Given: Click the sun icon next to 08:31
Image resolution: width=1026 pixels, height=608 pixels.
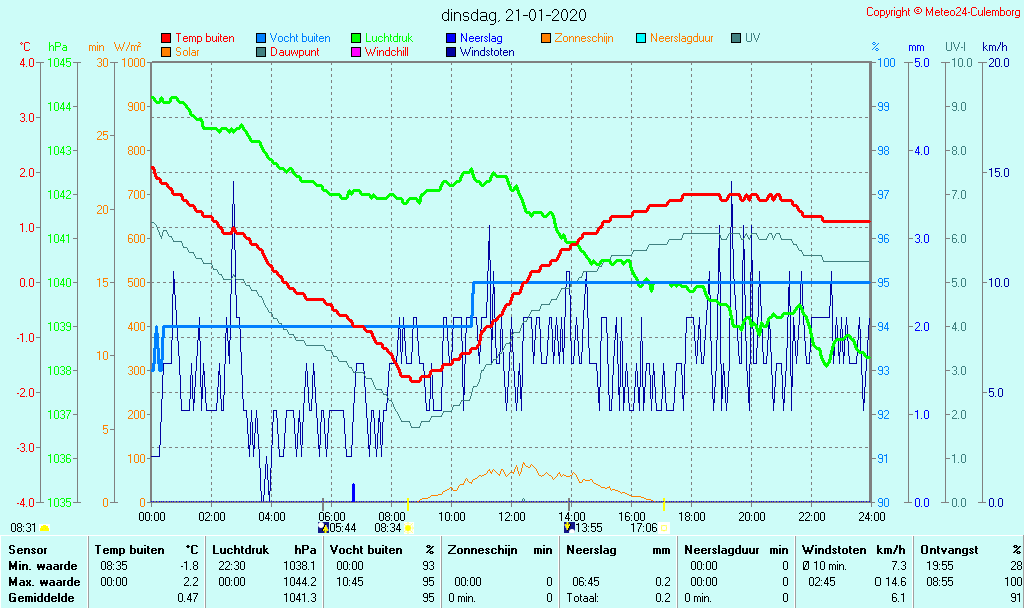Looking at the screenshot, I should tap(45, 527).
